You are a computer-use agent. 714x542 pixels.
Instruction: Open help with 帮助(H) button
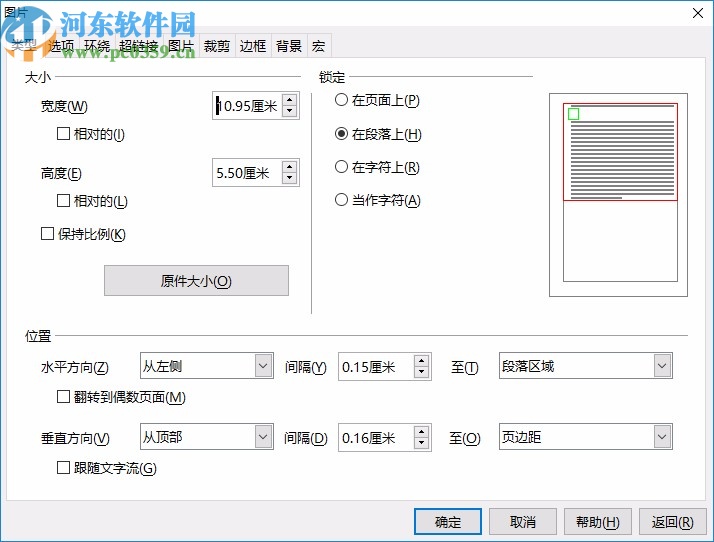pos(598,522)
